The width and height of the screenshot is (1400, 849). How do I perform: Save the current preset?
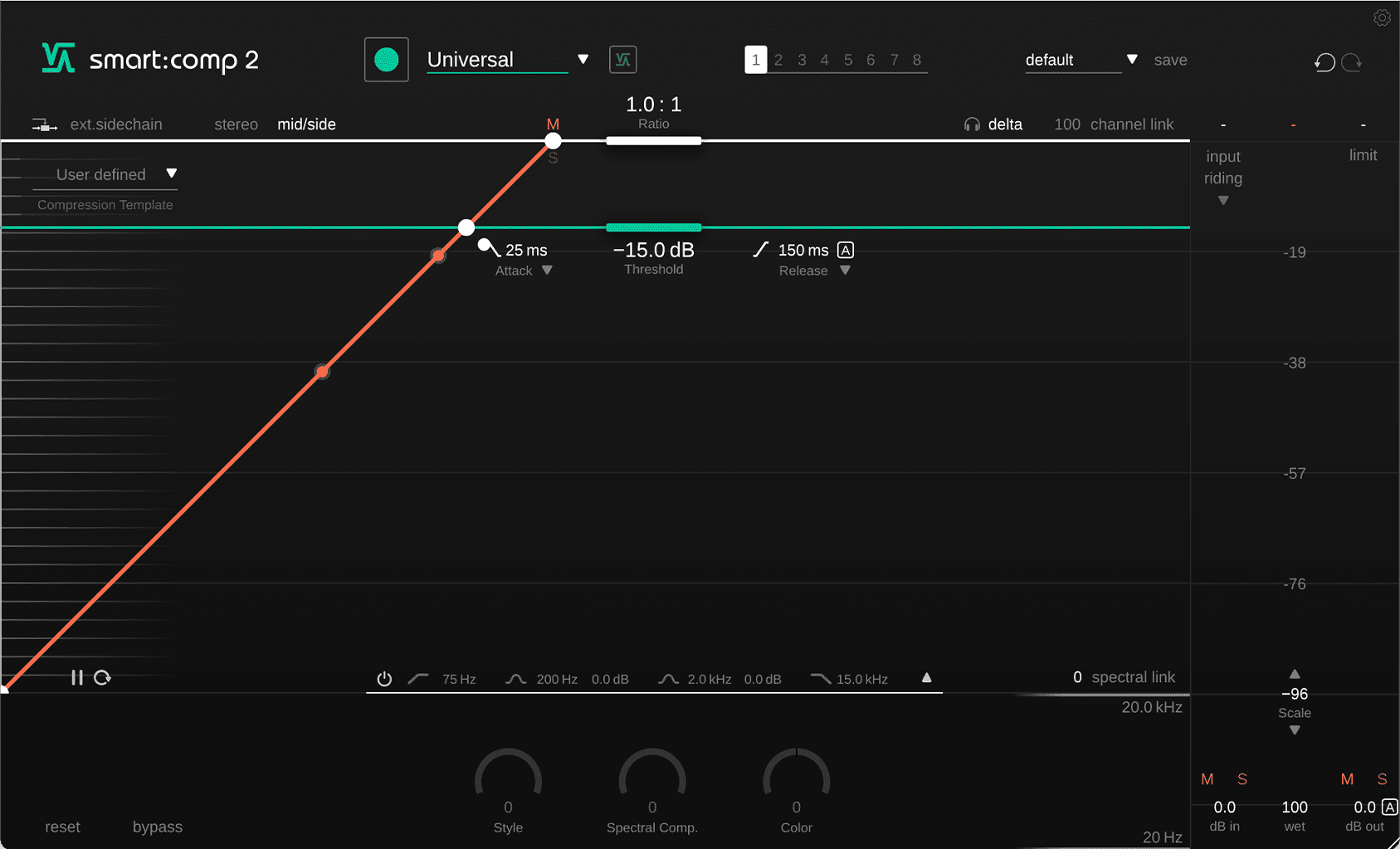coord(1170,60)
